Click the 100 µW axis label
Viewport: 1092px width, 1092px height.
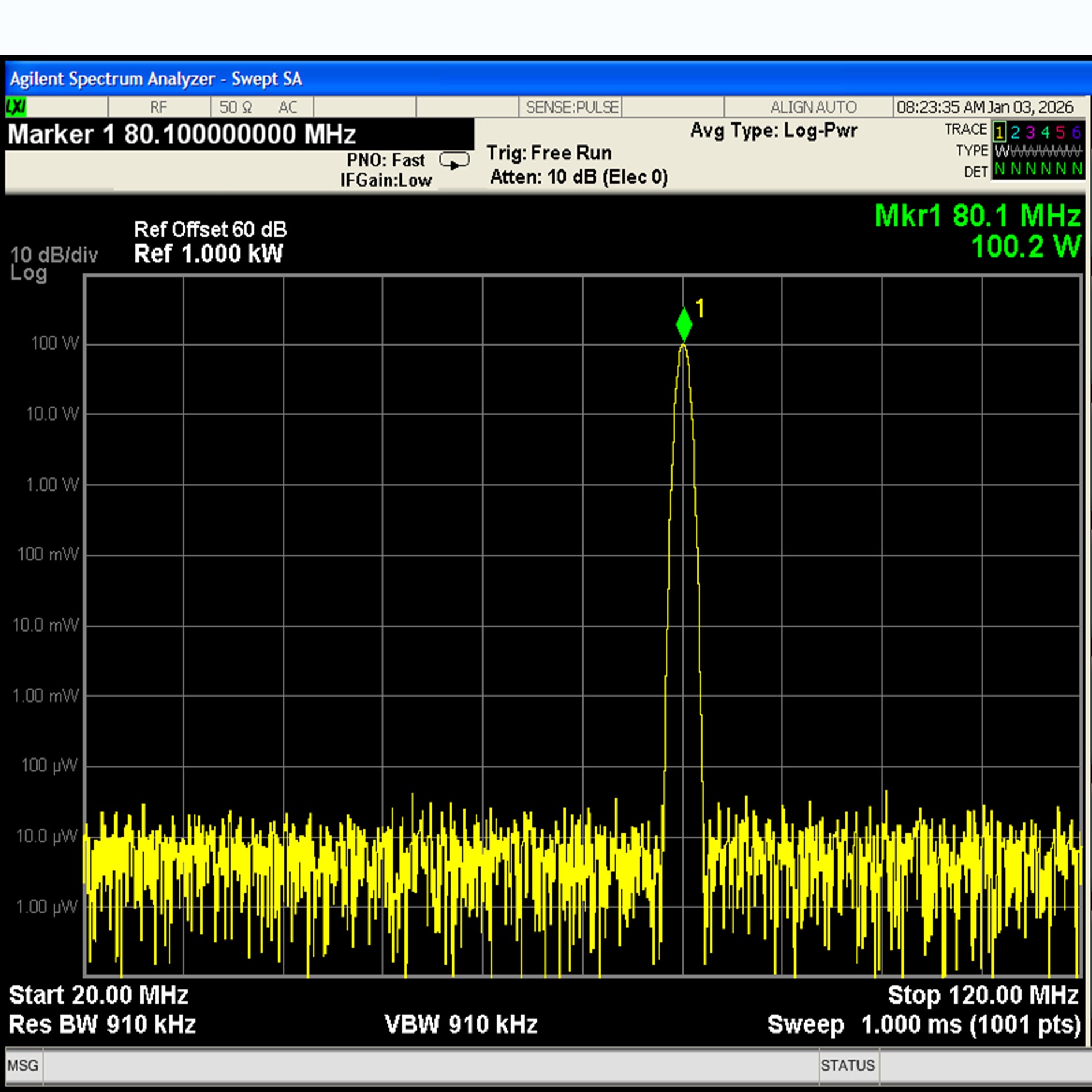(49, 766)
